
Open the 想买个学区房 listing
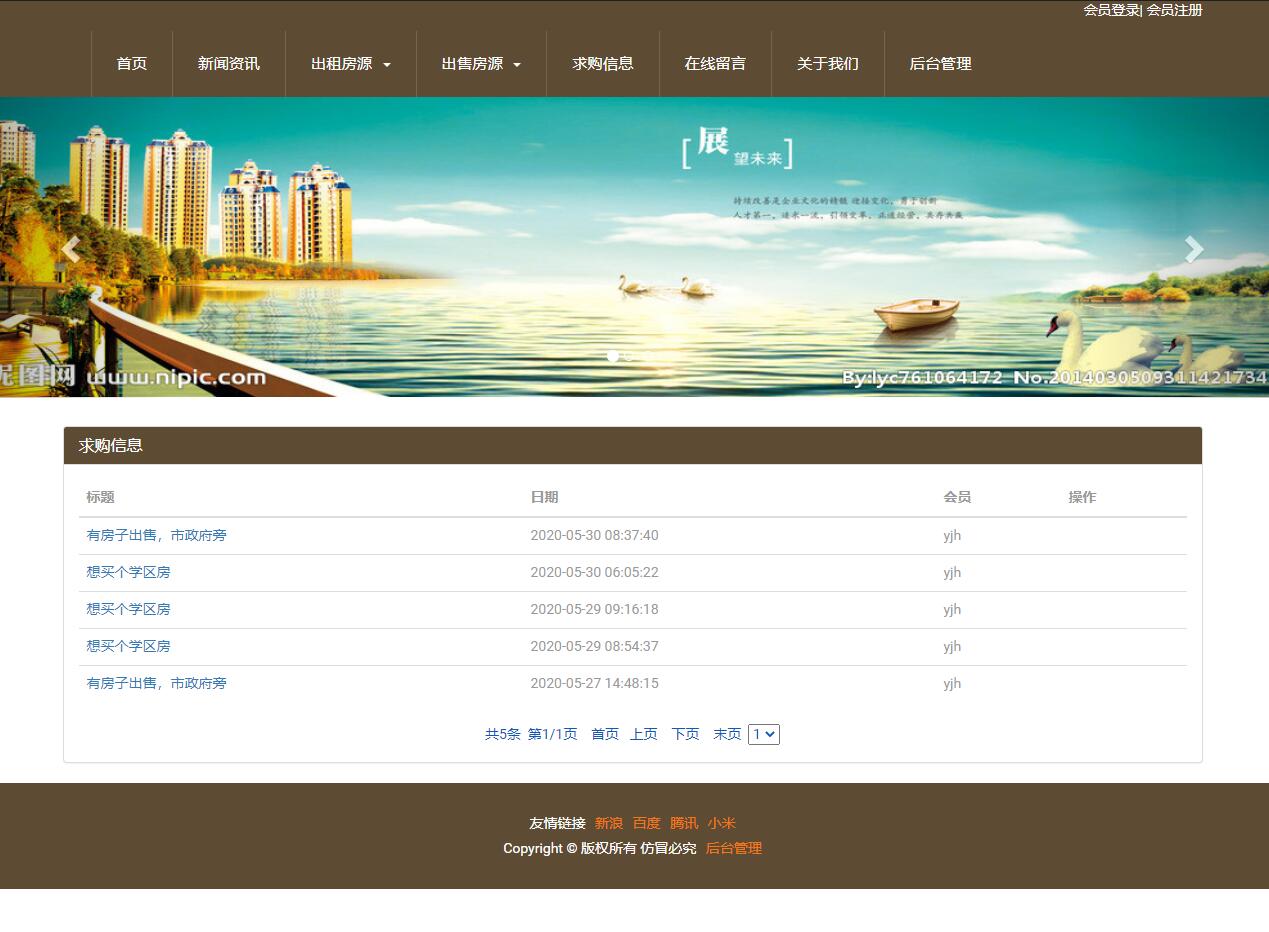[127, 572]
